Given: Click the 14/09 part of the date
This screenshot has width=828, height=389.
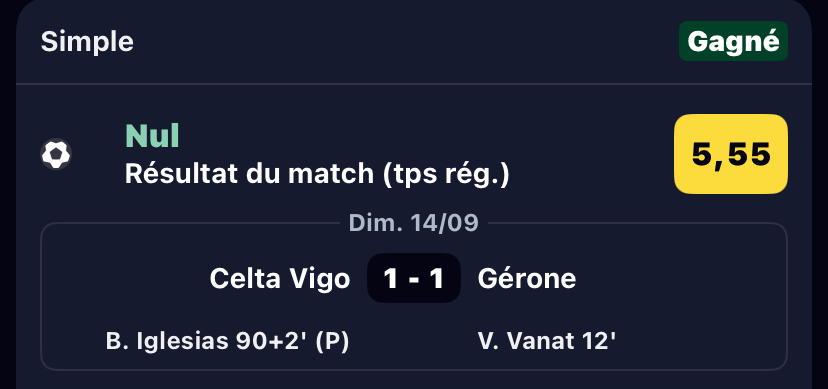Looking at the screenshot, I should [445, 223].
